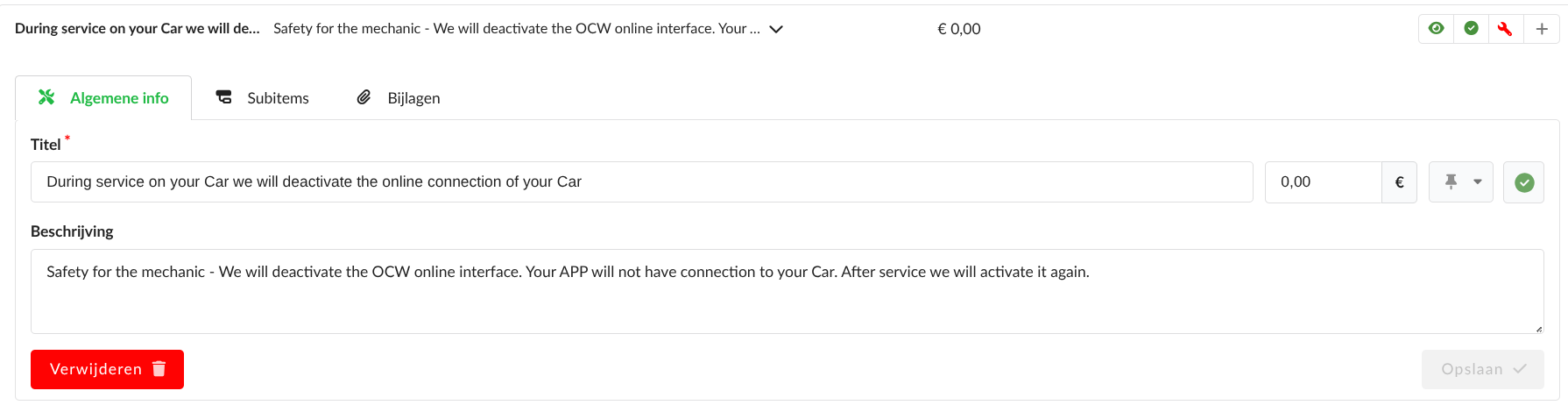This screenshot has width=1568, height=405.
Task: Expand the chevron next to the truncated description
Action: (776, 29)
